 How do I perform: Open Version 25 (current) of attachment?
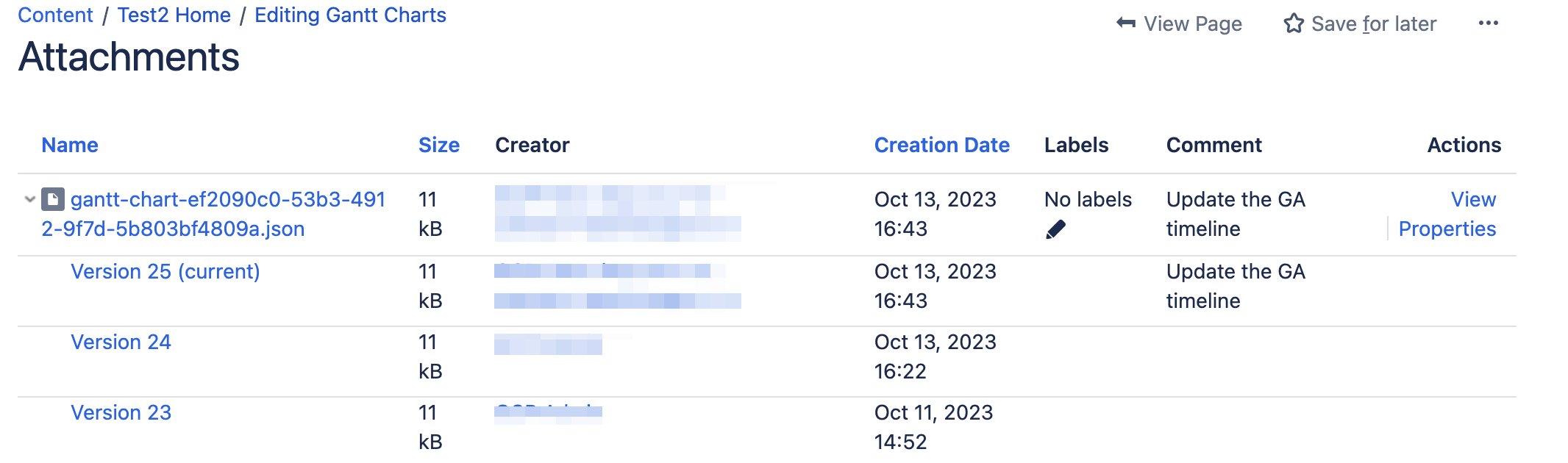pyautogui.click(x=165, y=271)
